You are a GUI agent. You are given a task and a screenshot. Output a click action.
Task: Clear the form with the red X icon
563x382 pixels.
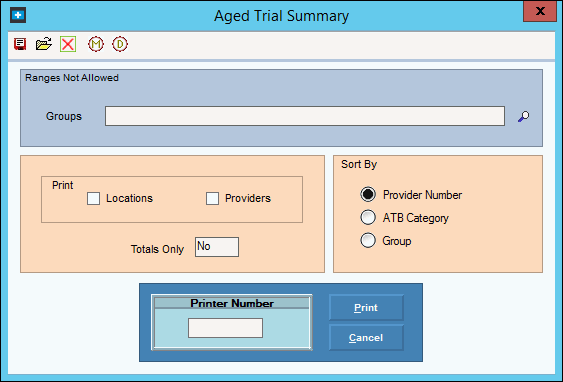pyautogui.click(x=68, y=44)
